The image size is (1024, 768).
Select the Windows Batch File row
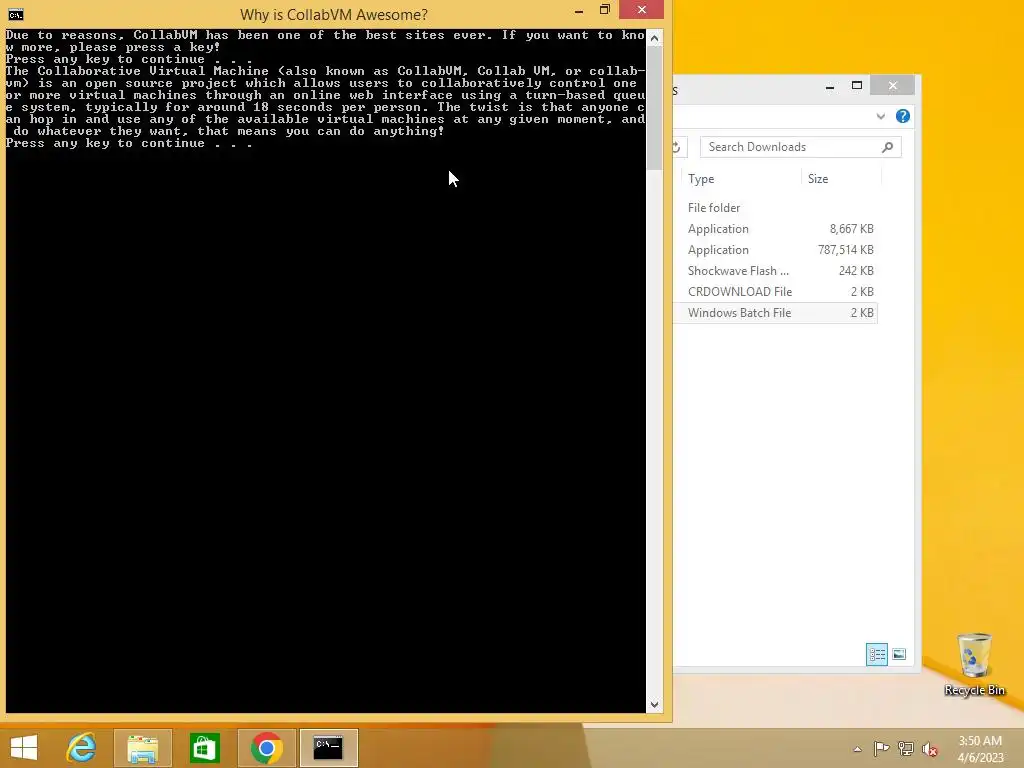click(775, 313)
